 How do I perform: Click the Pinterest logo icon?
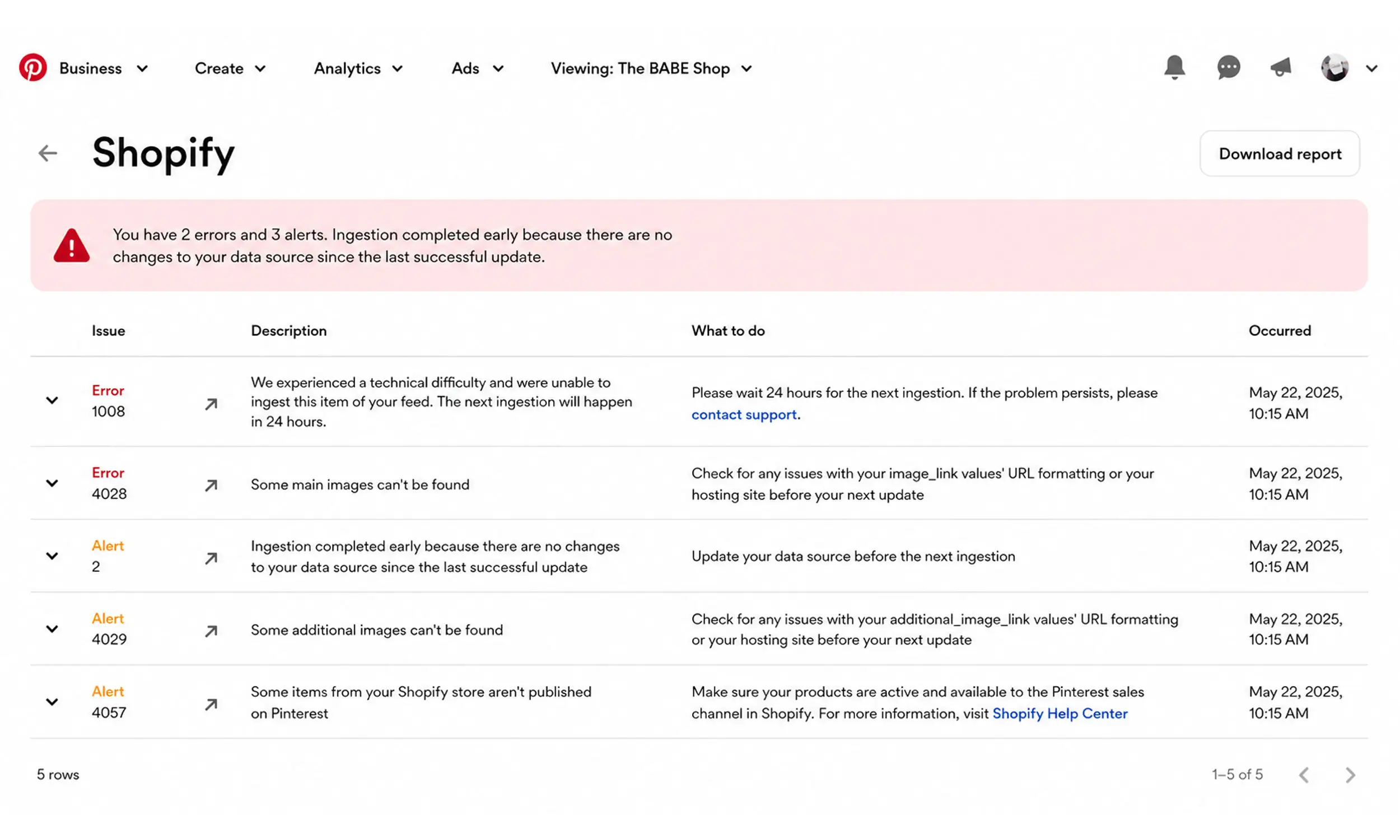click(x=33, y=68)
